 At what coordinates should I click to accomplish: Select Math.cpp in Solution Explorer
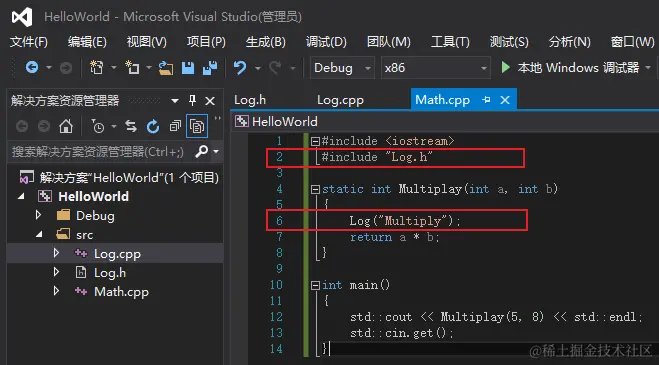coord(121,292)
